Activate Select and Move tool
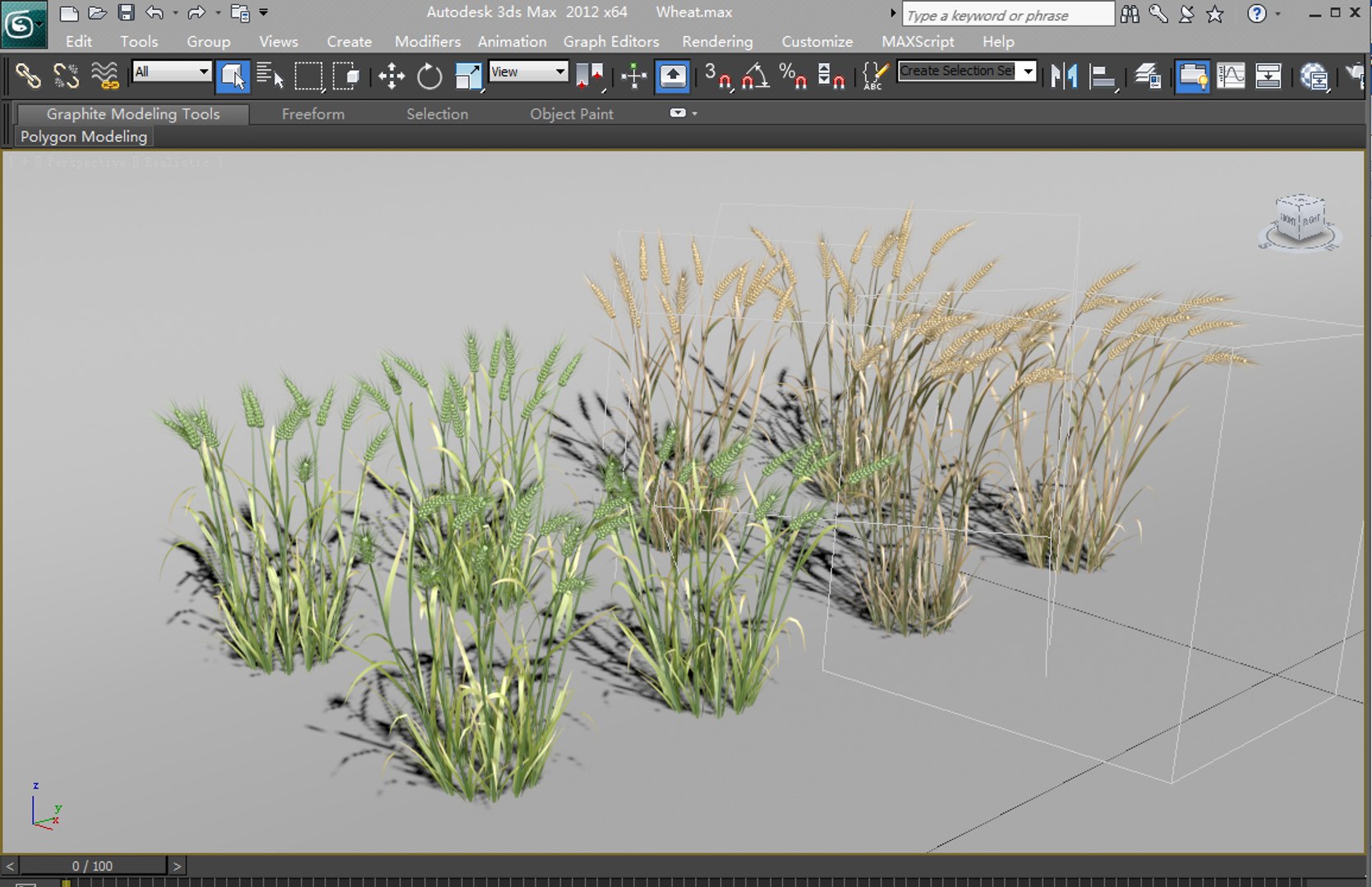Viewport: 1372px width, 887px height. [x=391, y=76]
